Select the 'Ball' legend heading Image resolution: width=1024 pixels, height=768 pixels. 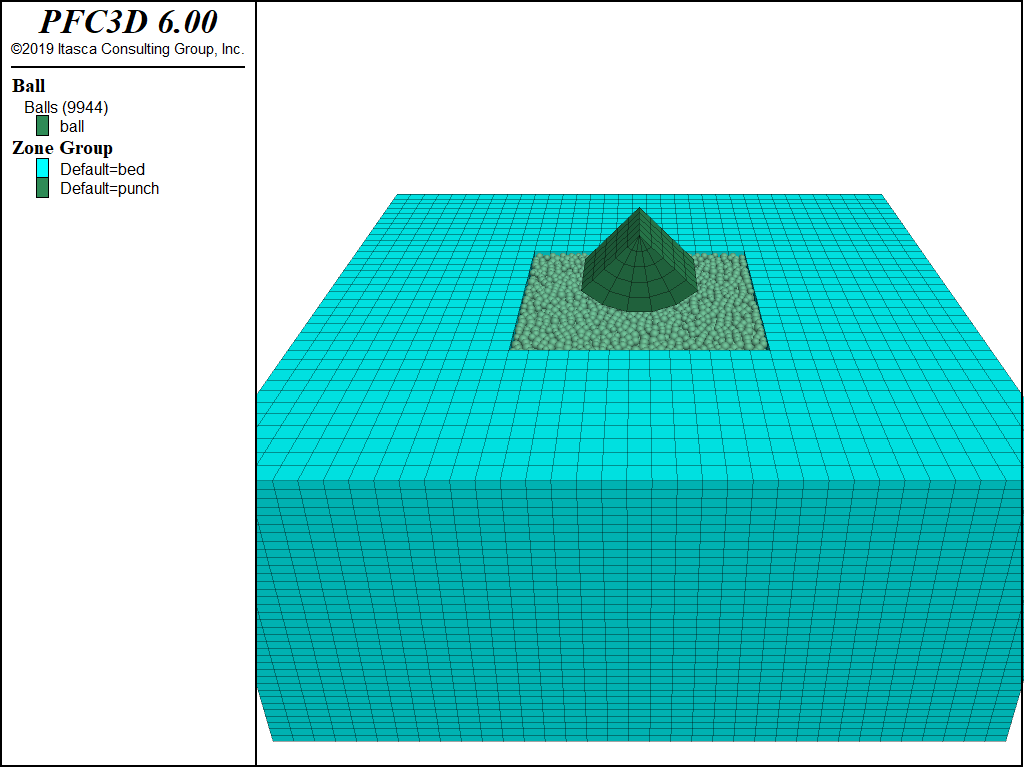[29, 86]
